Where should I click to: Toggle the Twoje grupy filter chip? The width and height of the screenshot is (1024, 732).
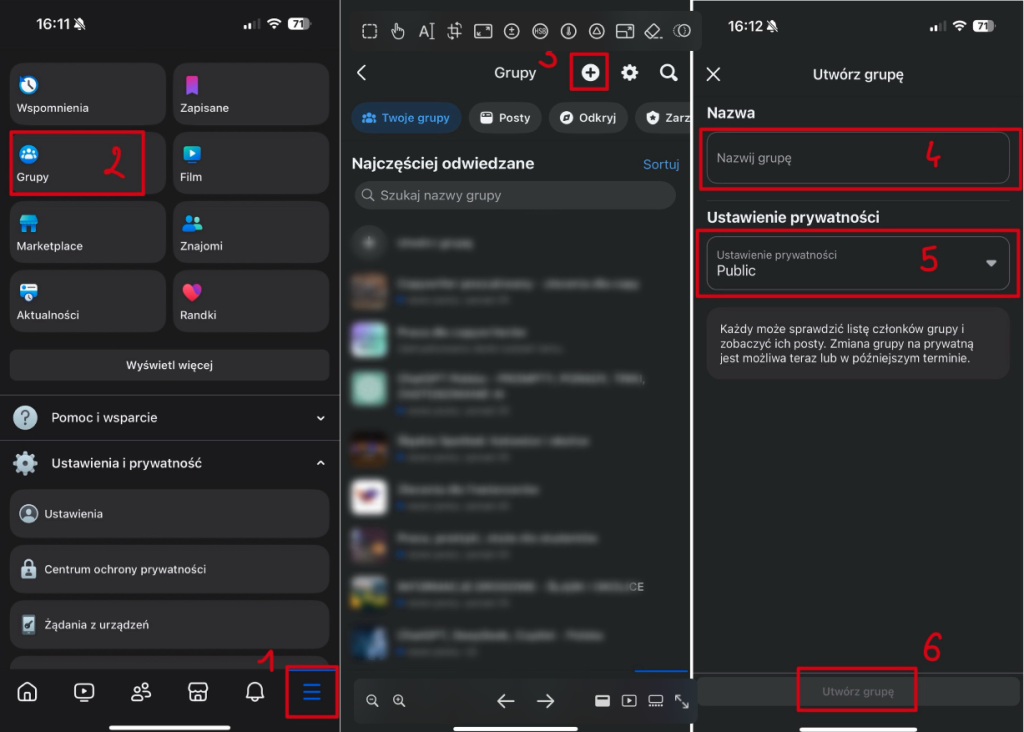pos(406,117)
